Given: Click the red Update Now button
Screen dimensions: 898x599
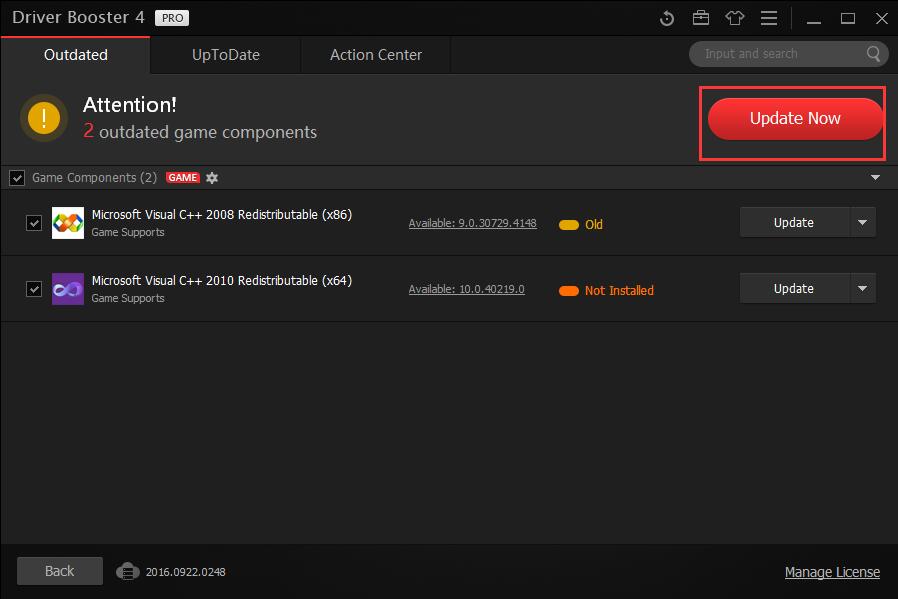Looking at the screenshot, I should [x=795, y=119].
